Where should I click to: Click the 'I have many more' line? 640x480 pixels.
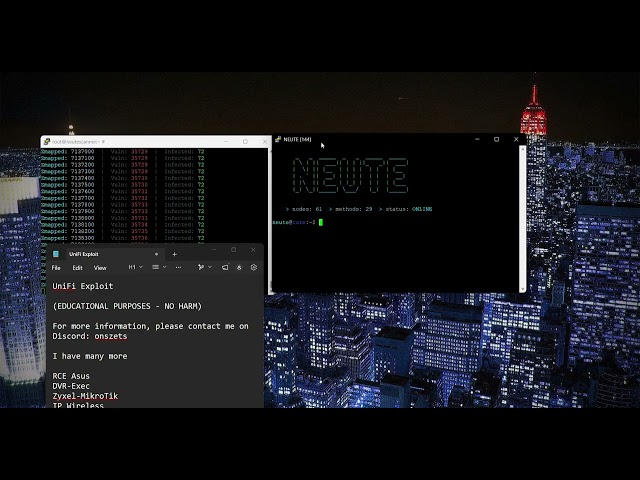(90, 356)
